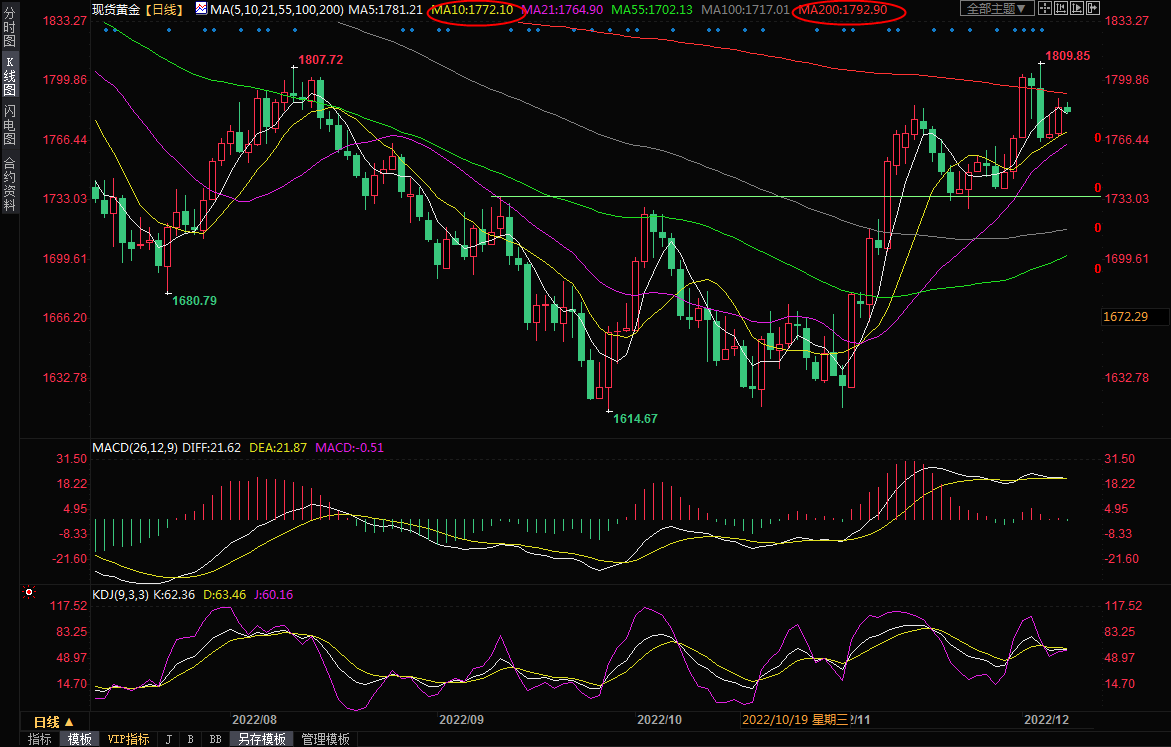Expand the 日线 period selector
The width and height of the screenshot is (1171, 747).
click(x=55, y=722)
